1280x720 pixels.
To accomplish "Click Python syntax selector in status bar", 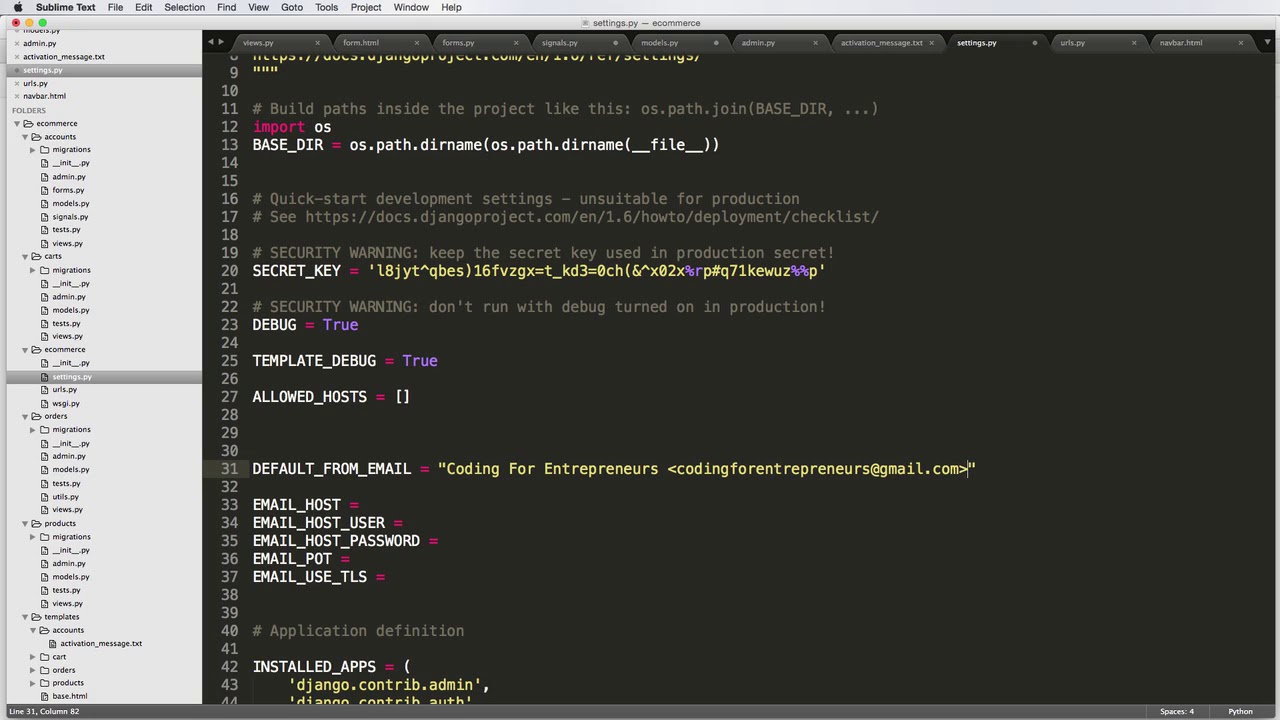I will pos(1240,711).
